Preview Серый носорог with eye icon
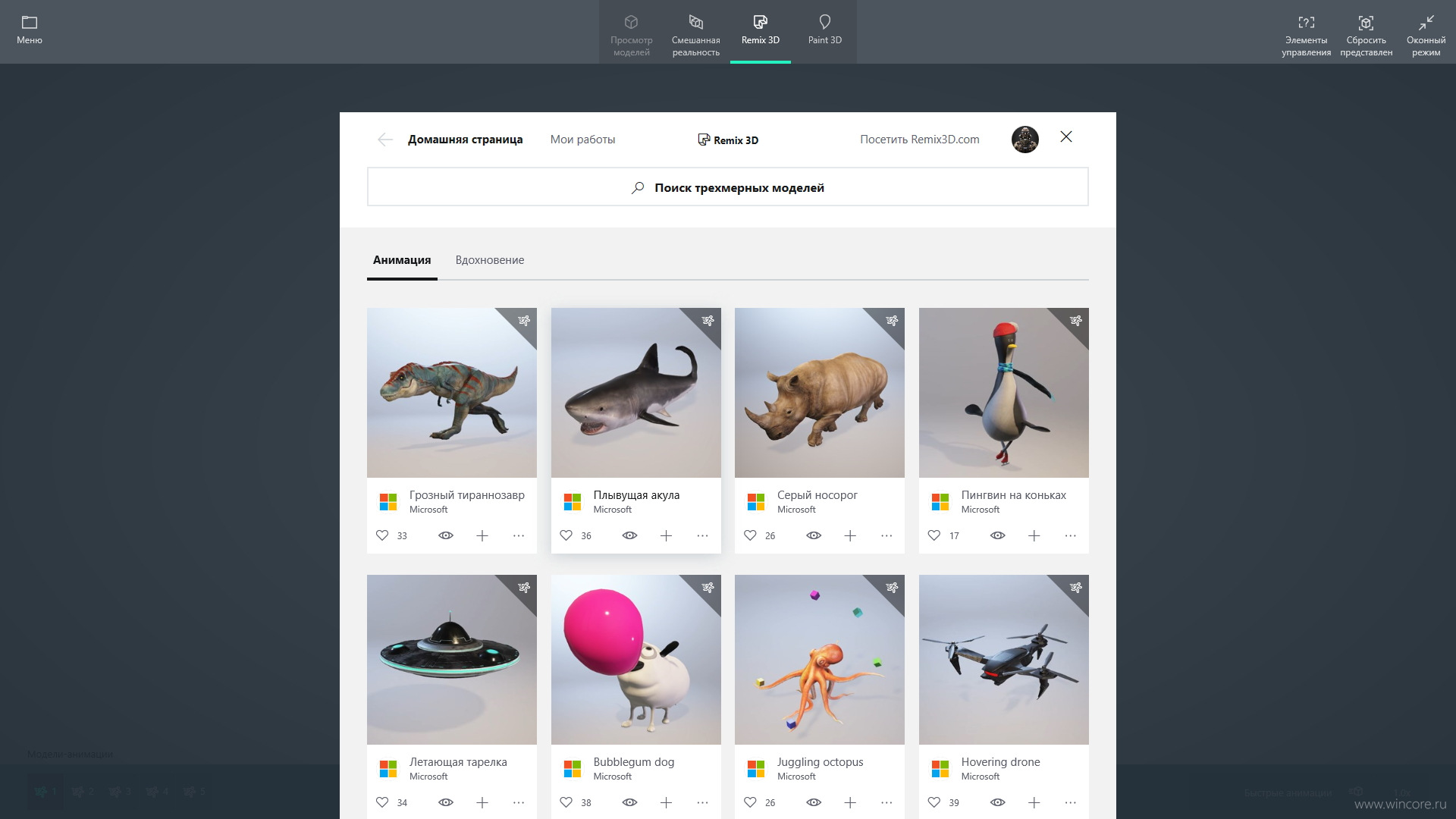 pyautogui.click(x=814, y=535)
